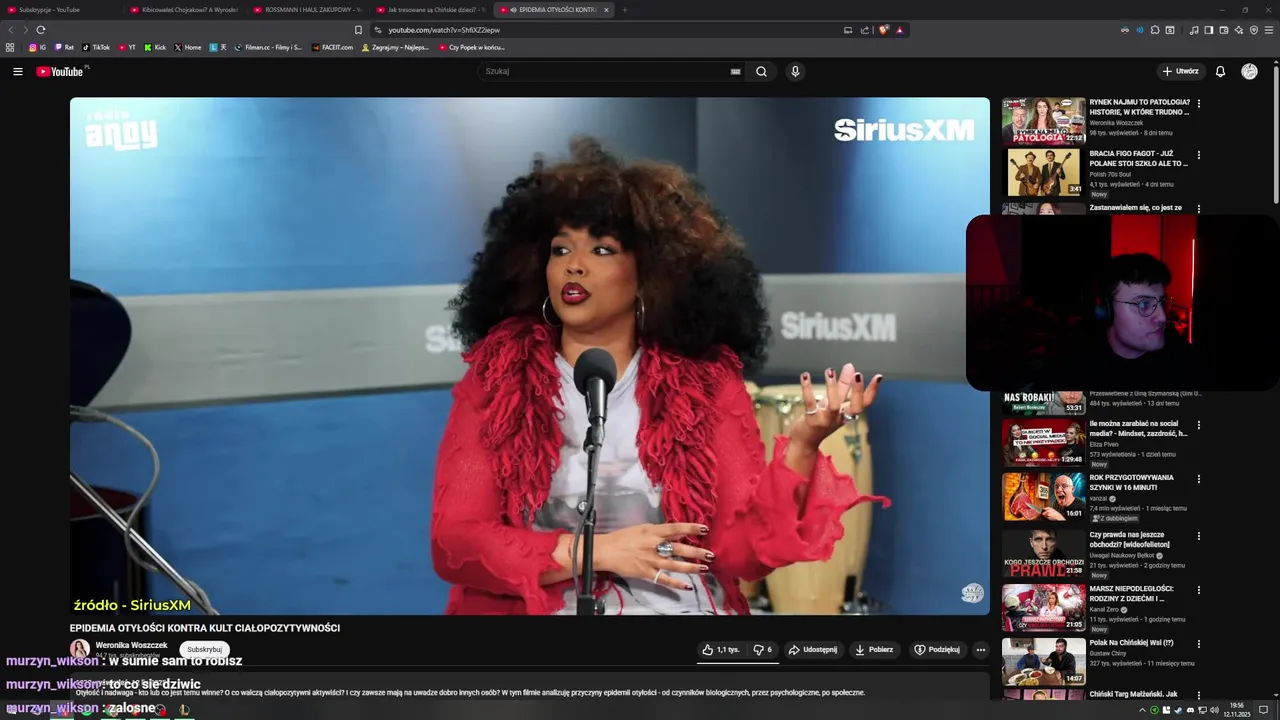Open BRACIA FIGO FAGOT video thumbnail
Screen dimensions: 1280x720
click(x=1043, y=173)
